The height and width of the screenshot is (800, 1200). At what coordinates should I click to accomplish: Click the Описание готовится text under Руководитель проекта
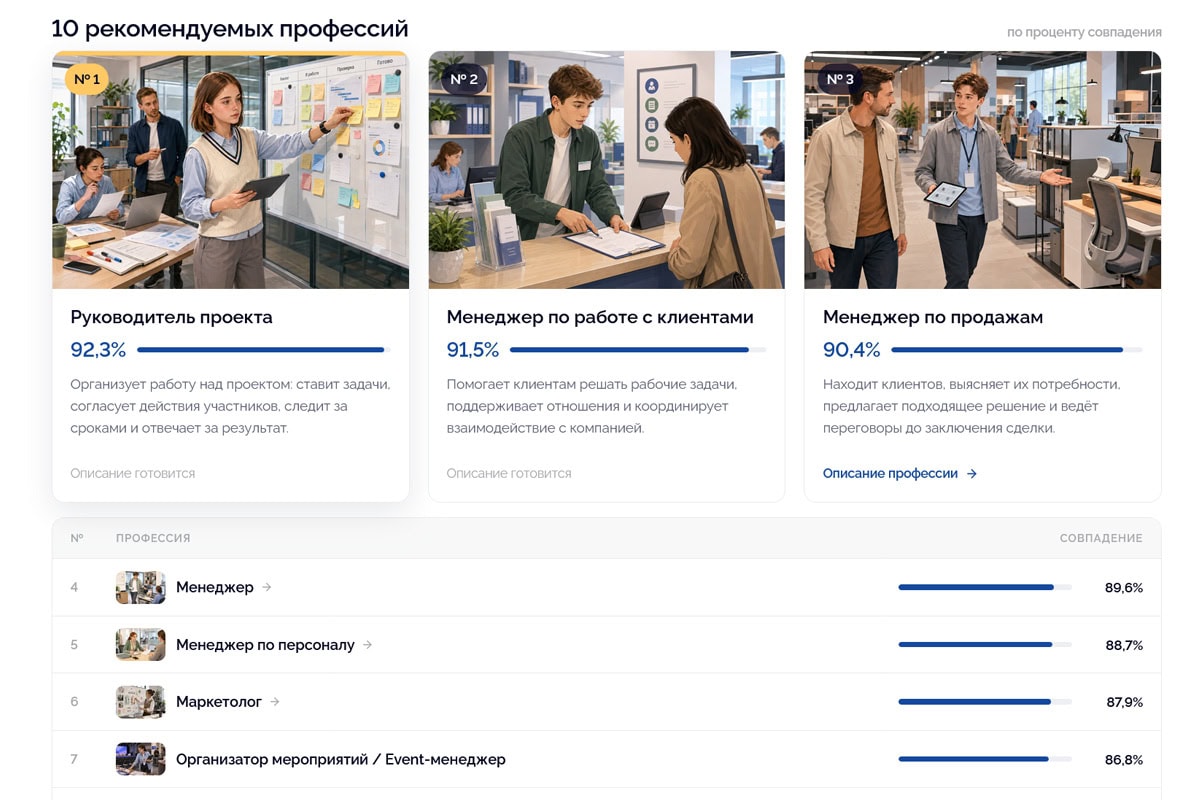coord(133,473)
